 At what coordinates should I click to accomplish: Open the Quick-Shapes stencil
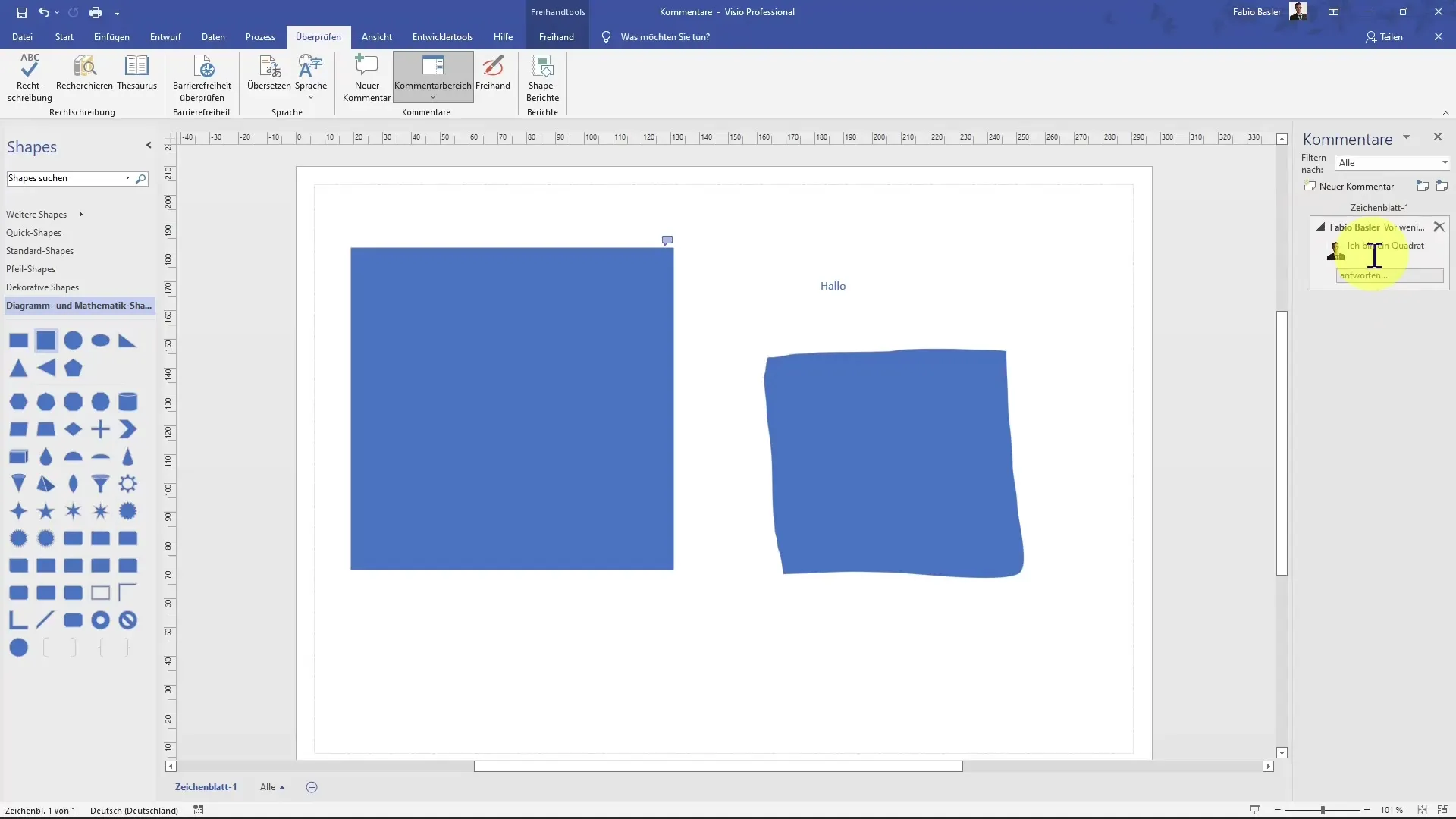[x=33, y=233]
